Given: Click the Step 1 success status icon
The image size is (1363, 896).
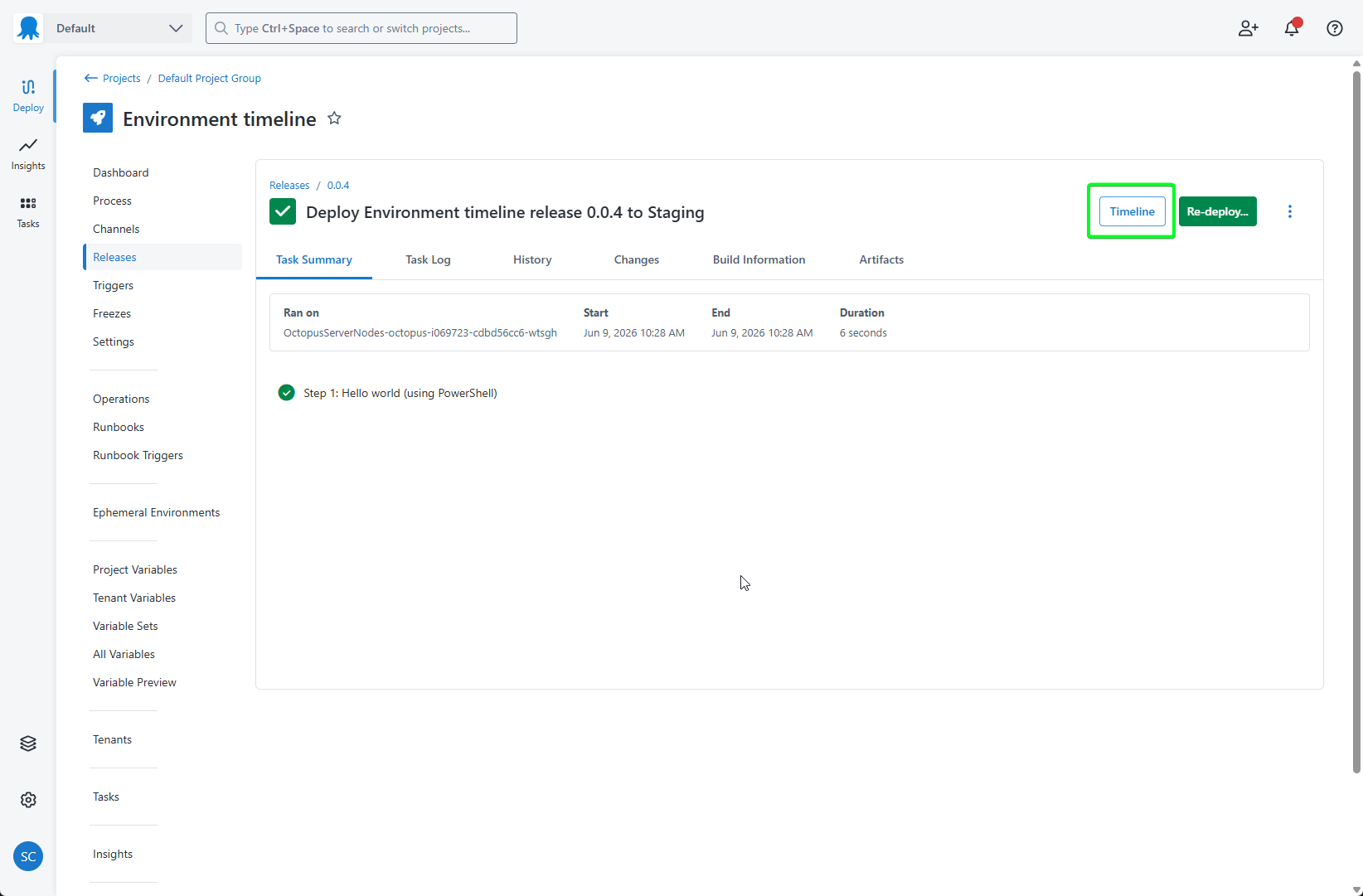Looking at the screenshot, I should click(287, 393).
